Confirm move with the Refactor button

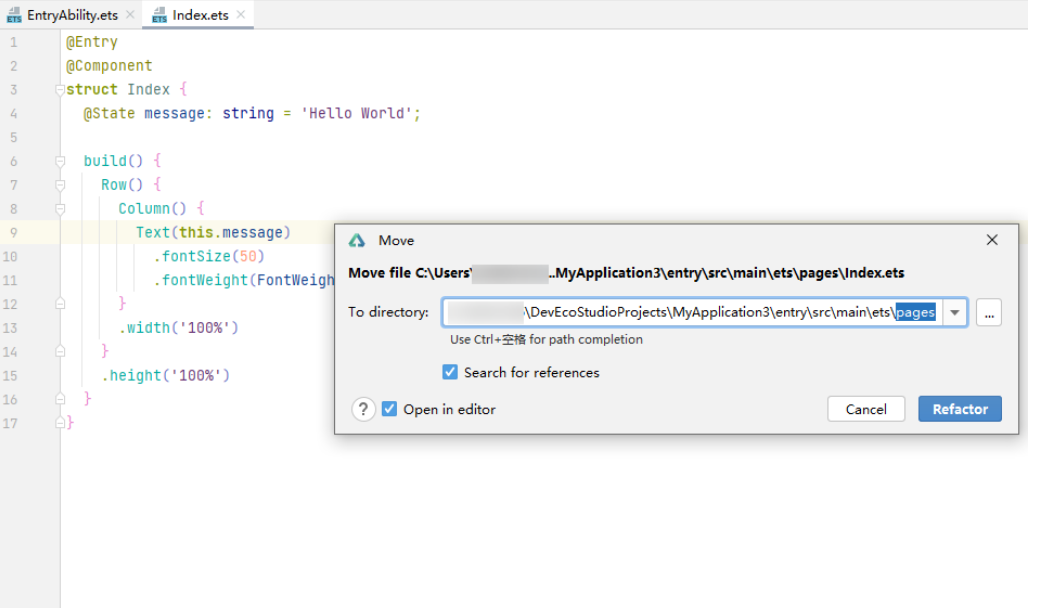[959, 409]
